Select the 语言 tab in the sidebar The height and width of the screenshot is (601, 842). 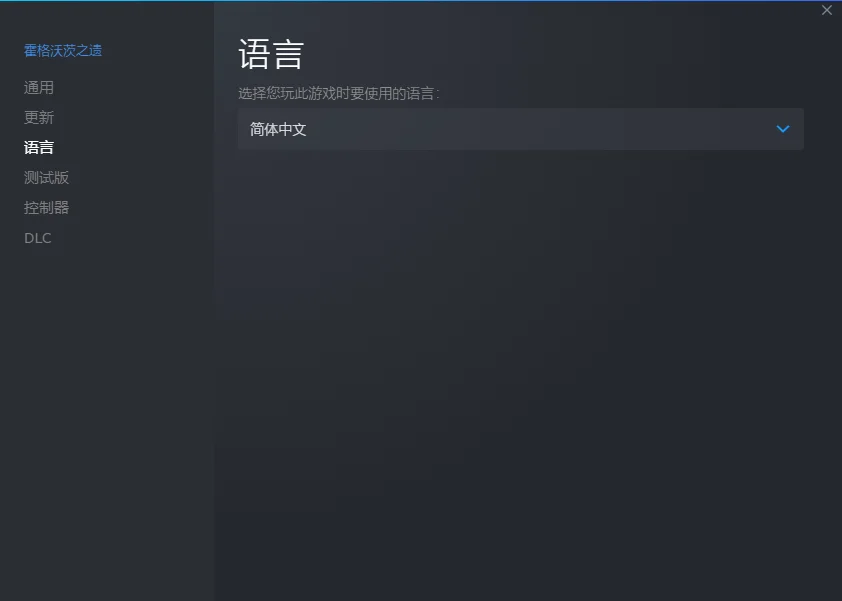tap(39, 148)
